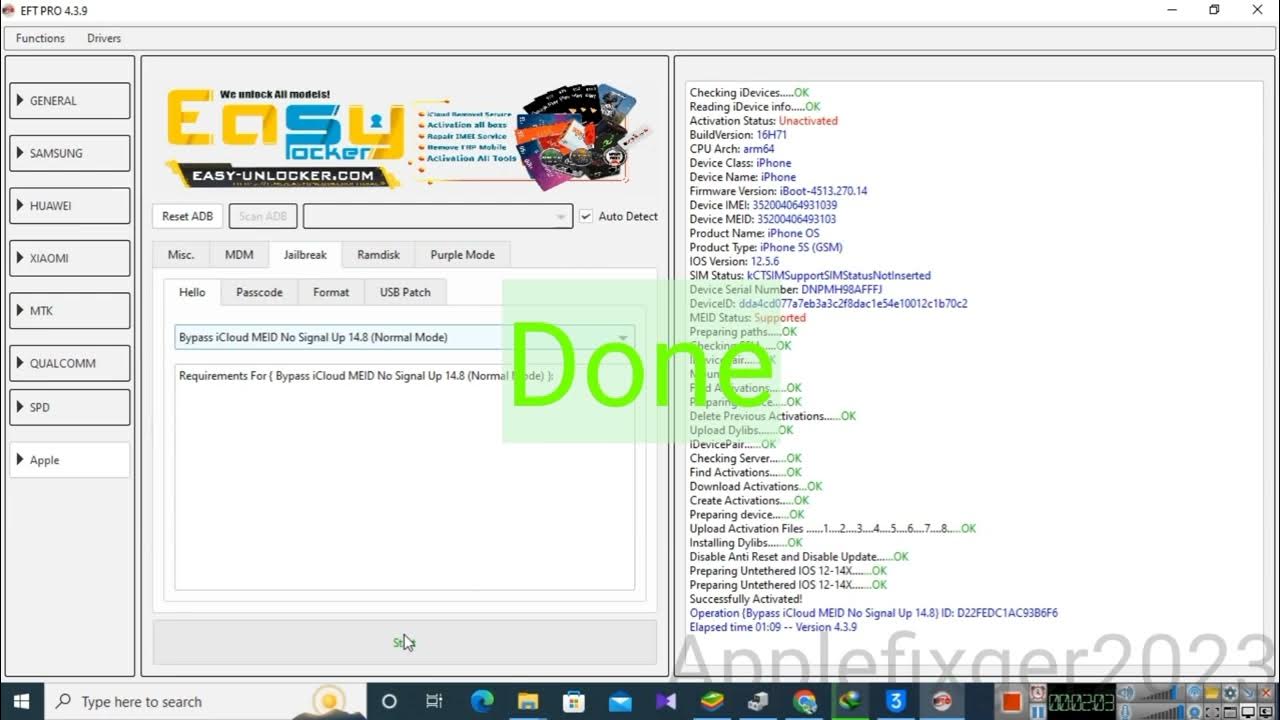Viewport: 1280px width, 720px height.
Task: Expand the HUAWEI section
Action: point(70,205)
